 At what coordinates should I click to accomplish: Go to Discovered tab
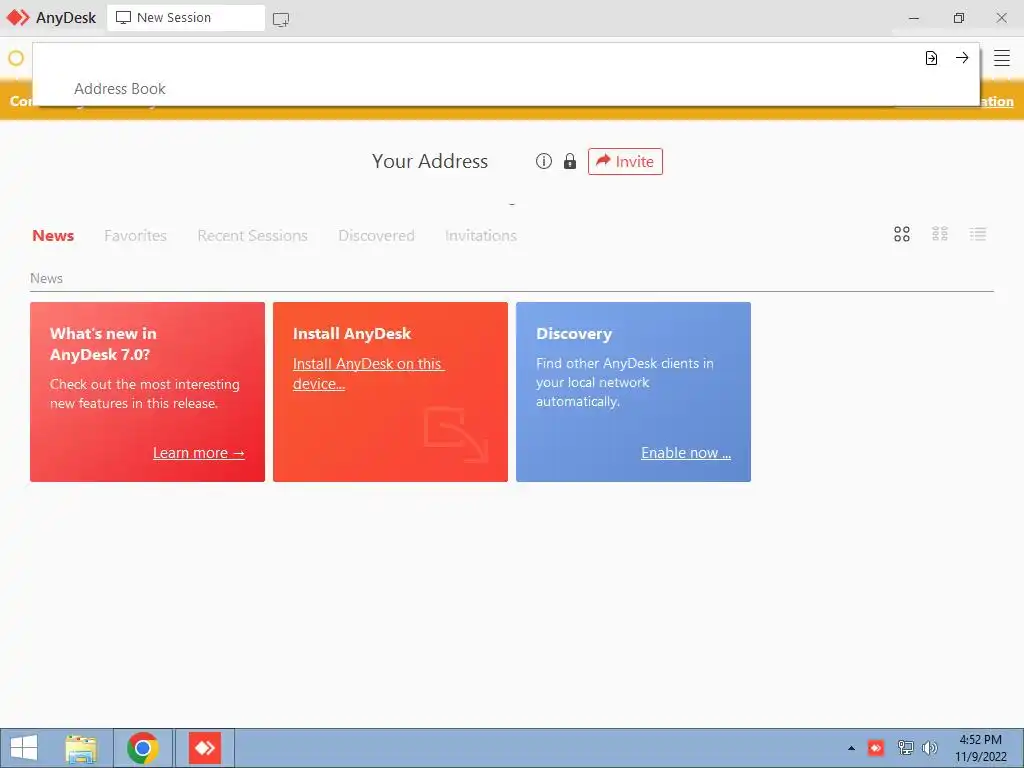pos(376,235)
